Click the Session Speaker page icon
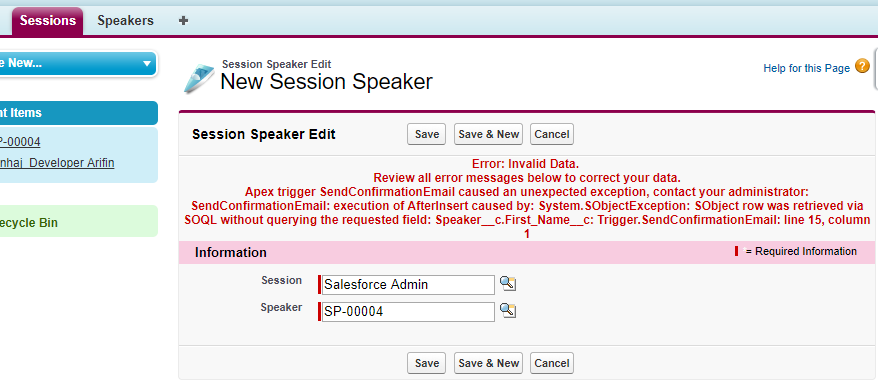 tap(200, 79)
